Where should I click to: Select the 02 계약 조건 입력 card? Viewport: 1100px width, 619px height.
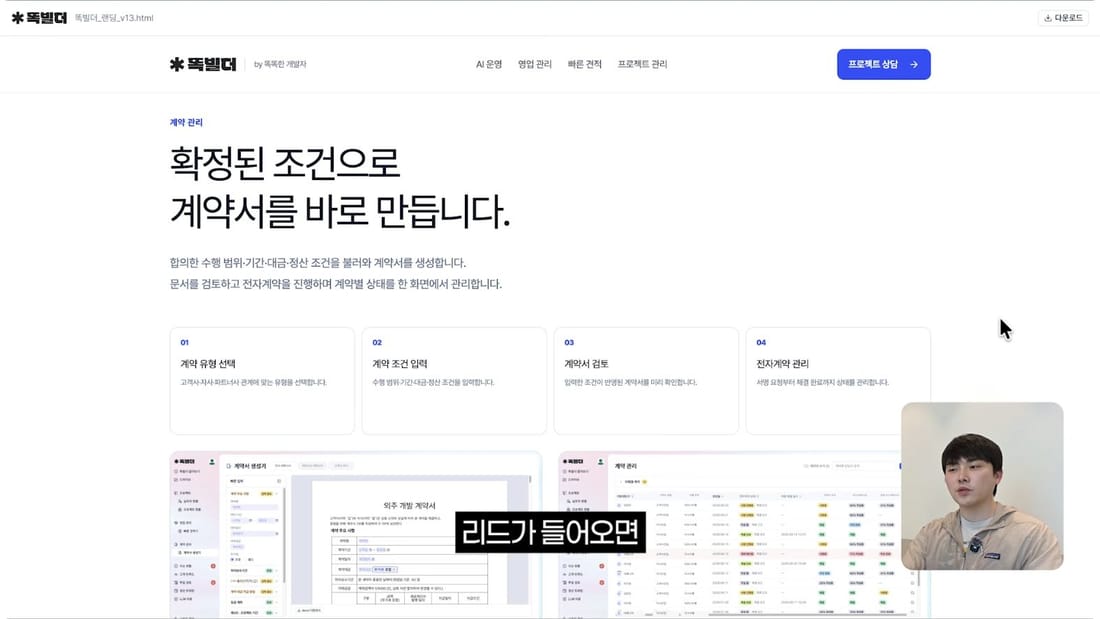click(x=454, y=380)
